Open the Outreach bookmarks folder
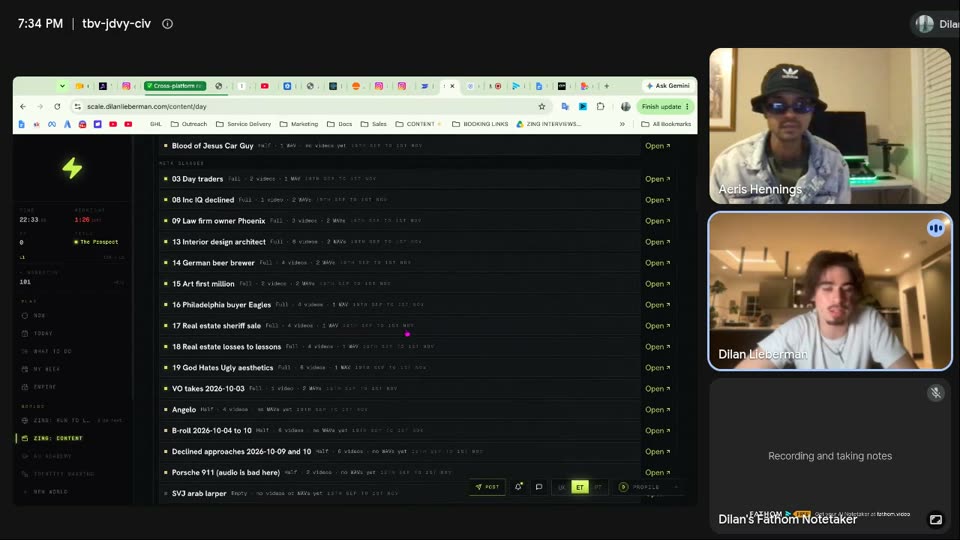The image size is (960, 540). pos(189,124)
